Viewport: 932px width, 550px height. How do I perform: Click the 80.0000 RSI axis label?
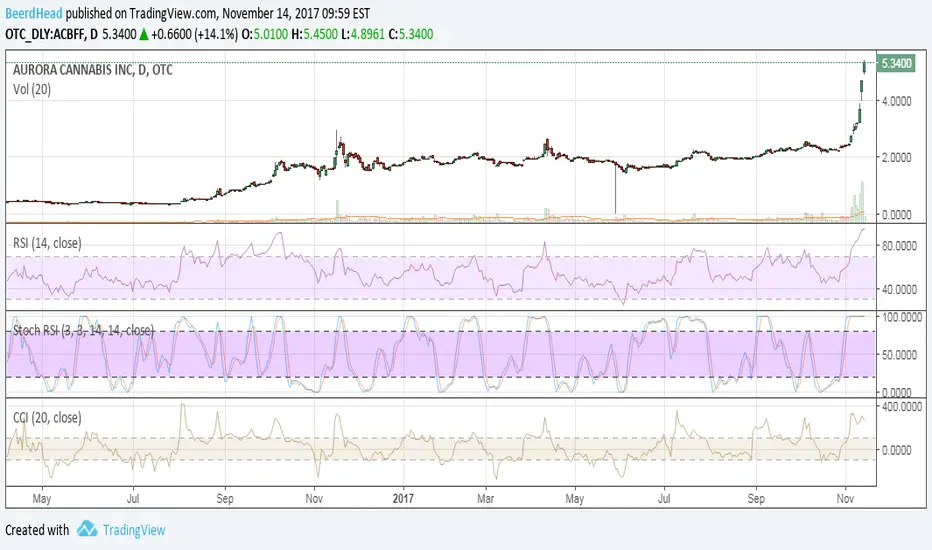899,246
